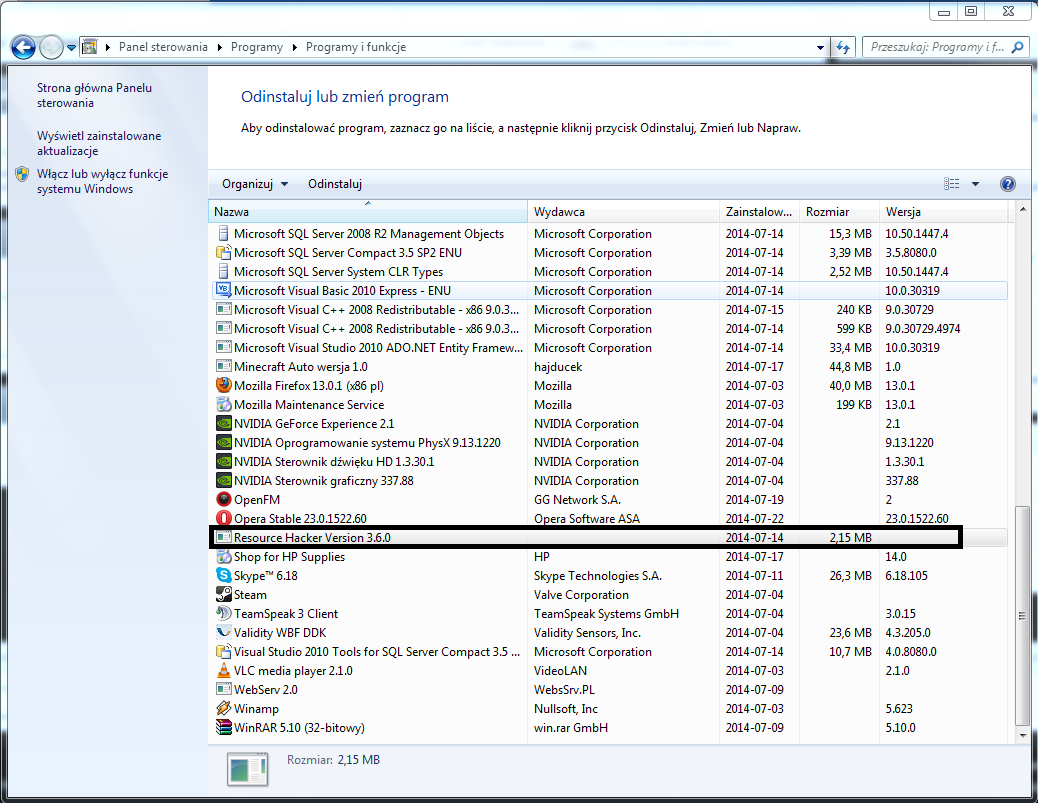This screenshot has height=803, width=1038.
Task: Expand the view options dropdown arrow
Action: pos(975,184)
